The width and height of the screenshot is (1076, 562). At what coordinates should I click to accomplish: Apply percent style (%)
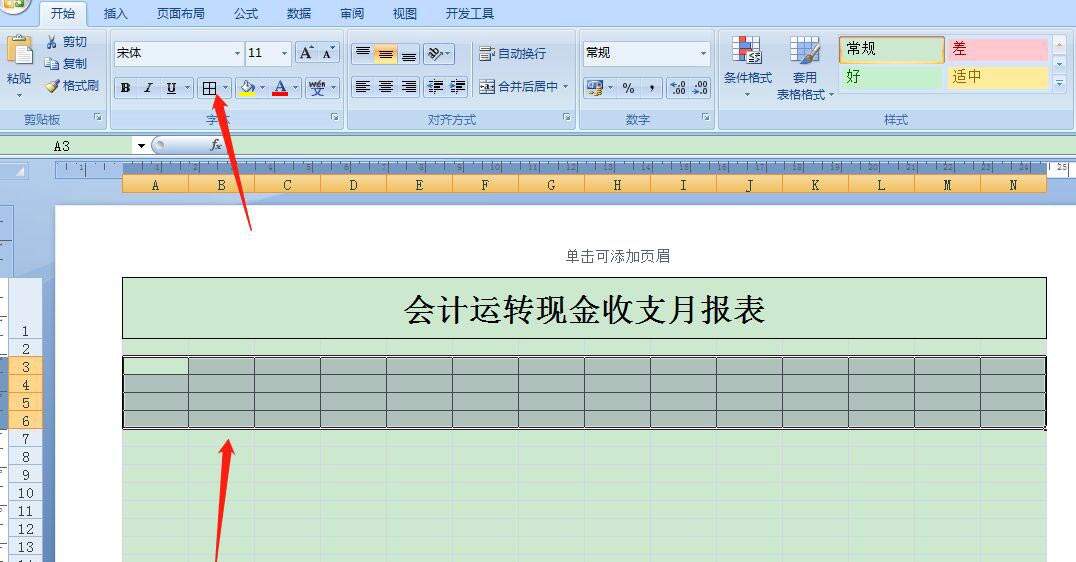(629, 88)
